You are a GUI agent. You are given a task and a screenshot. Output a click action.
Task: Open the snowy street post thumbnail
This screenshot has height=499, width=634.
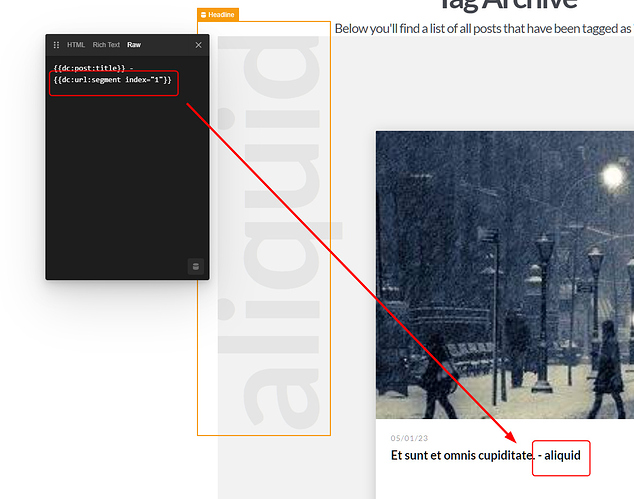[504, 275]
